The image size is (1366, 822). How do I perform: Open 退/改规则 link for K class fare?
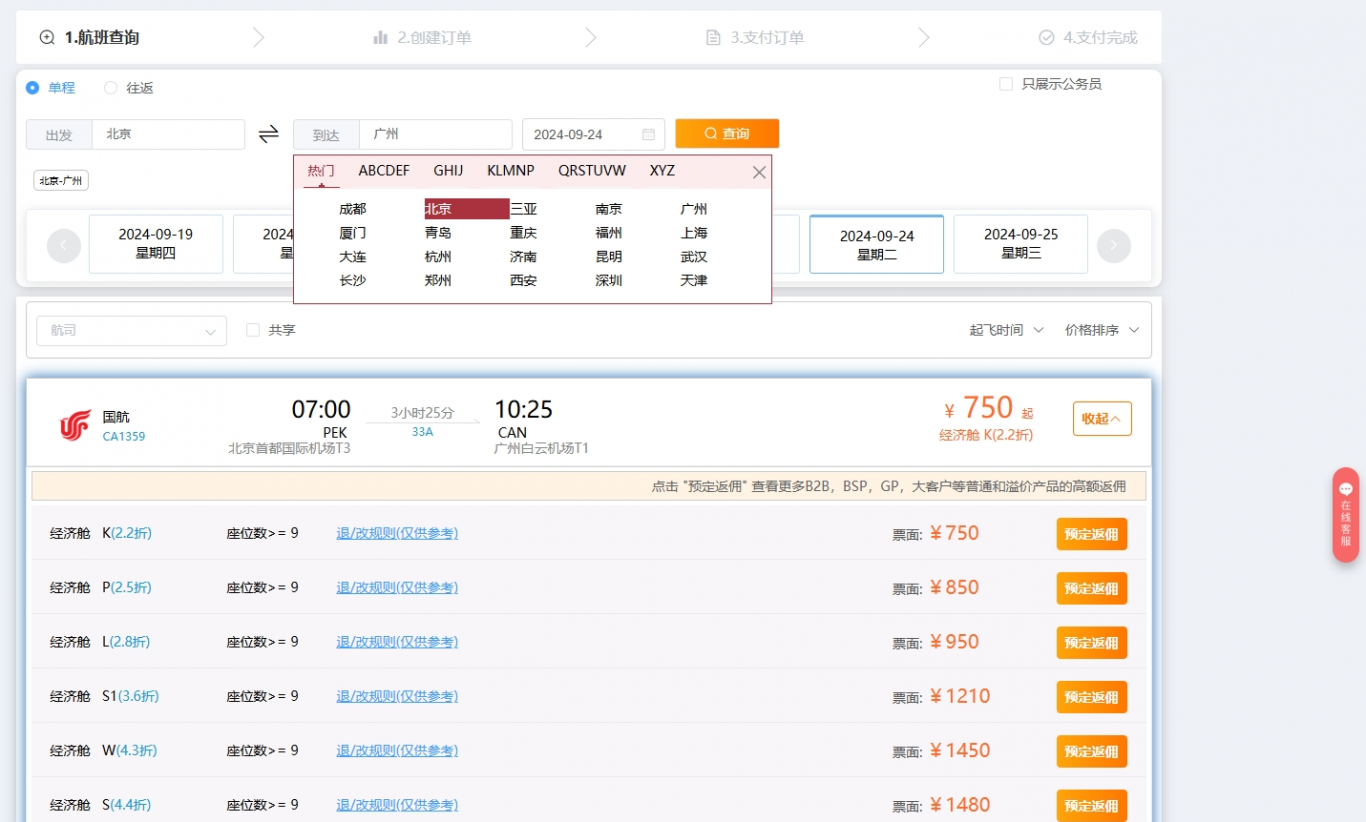397,533
